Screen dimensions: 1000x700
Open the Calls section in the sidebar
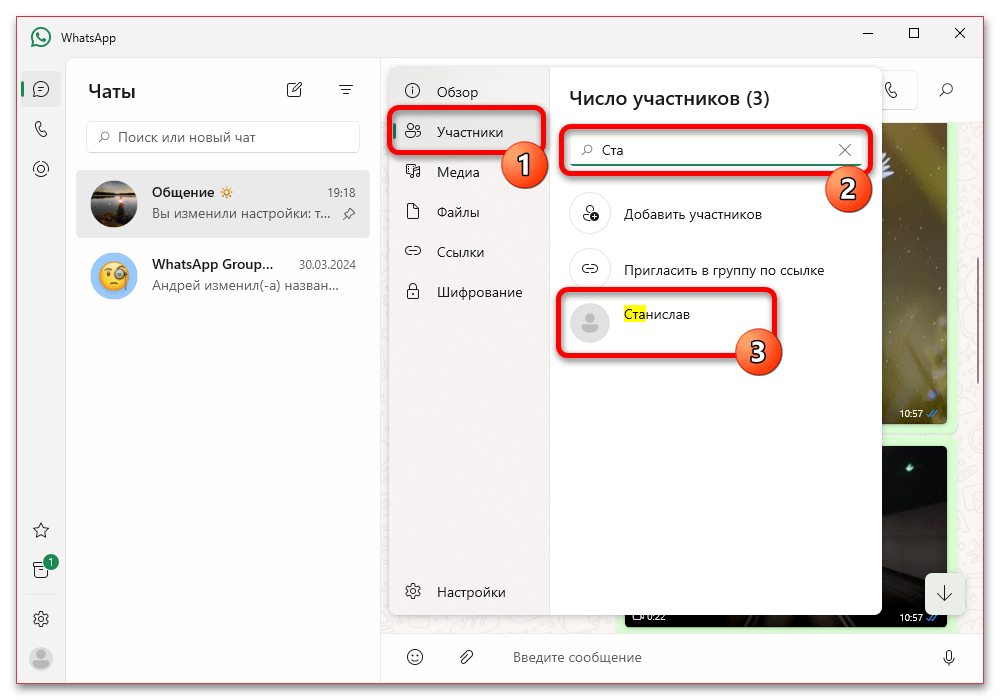pos(41,129)
